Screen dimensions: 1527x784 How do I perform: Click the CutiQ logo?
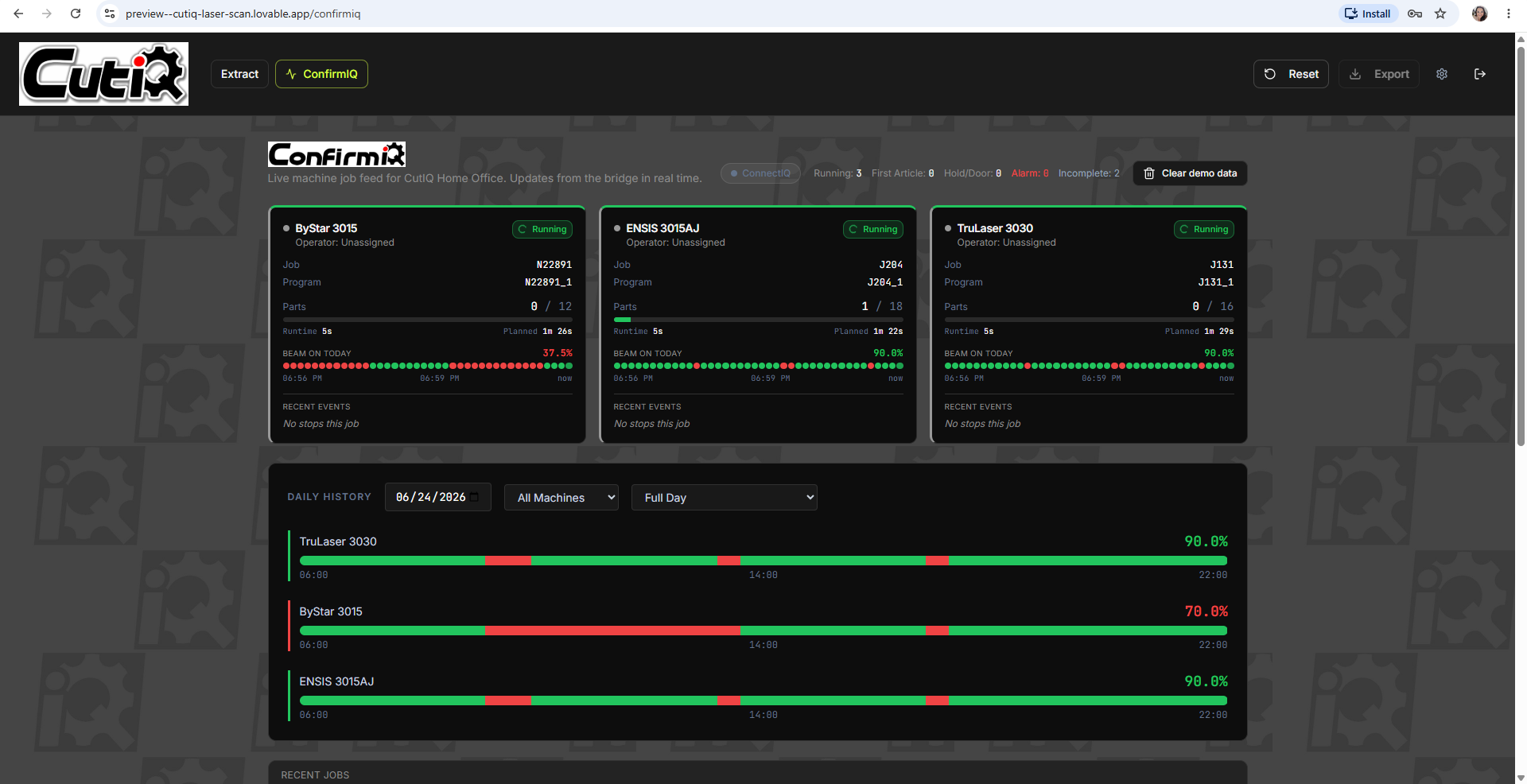[103, 74]
